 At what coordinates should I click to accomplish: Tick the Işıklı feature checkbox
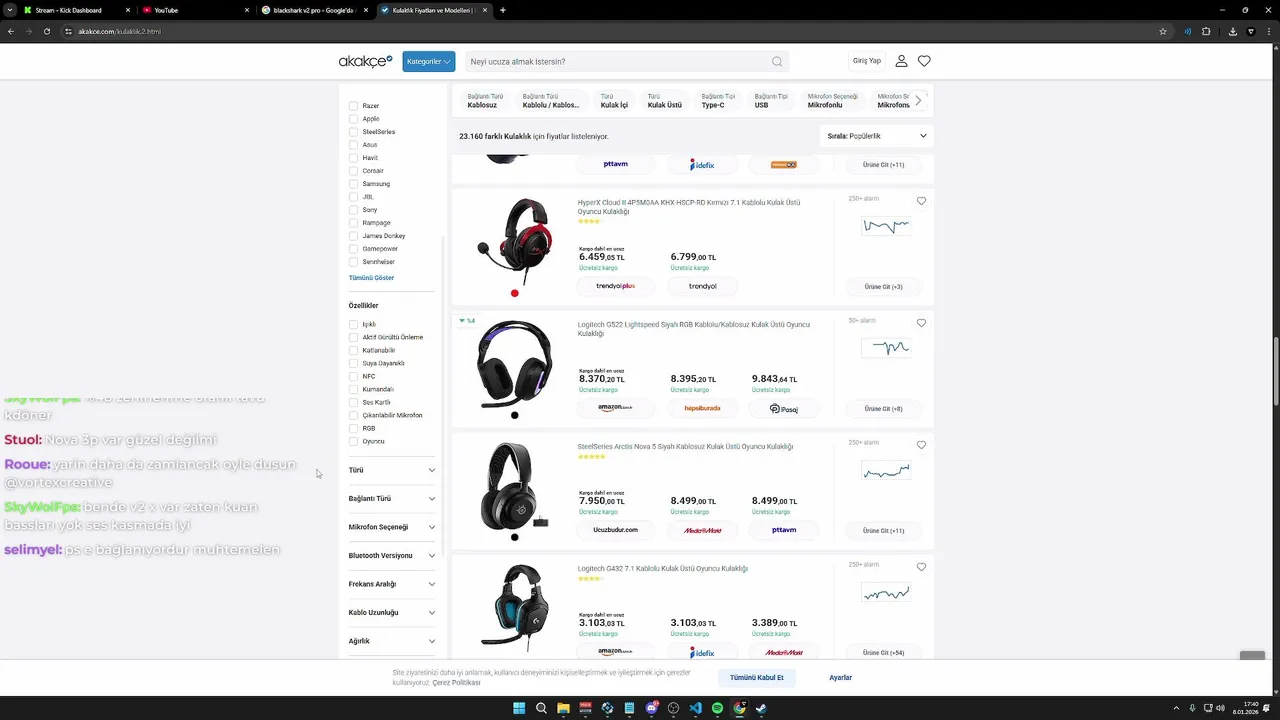pos(353,324)
